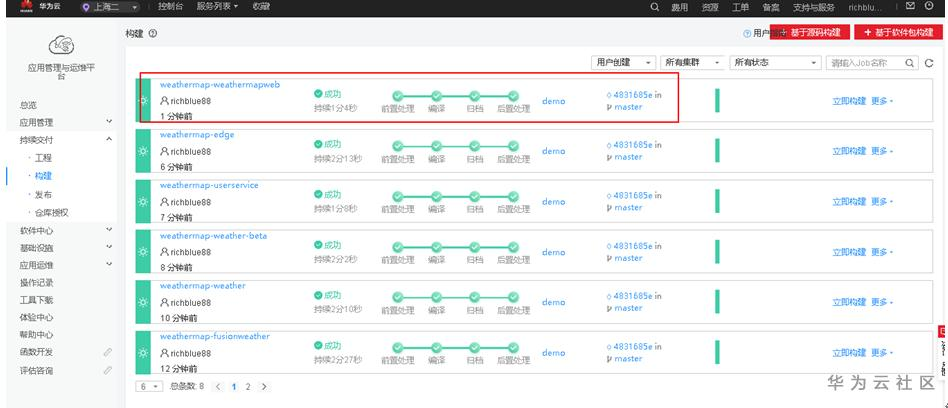The image size is (948, 408).
Task: Click 后置处理 stage check of weathermap-fusionweather
Action: point(513,348)
